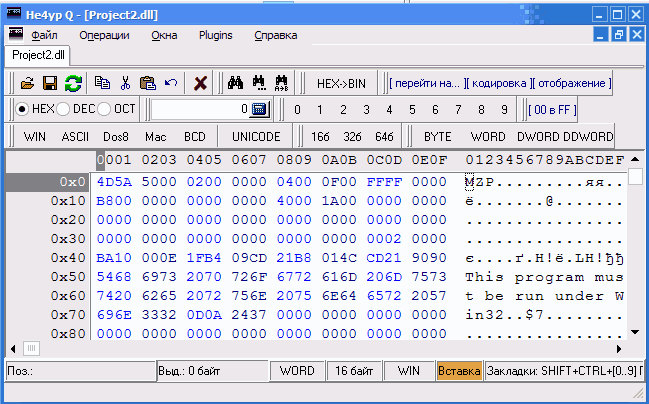Choose BYTE grouping
649x404 pixels.
tap(437, 137)
